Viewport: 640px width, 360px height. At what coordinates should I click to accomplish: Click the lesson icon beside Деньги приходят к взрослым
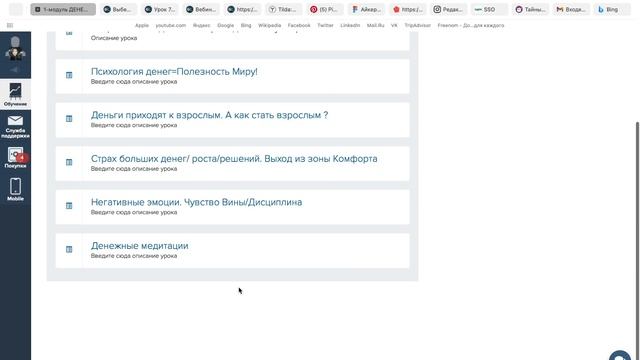(x=69, y=119)
